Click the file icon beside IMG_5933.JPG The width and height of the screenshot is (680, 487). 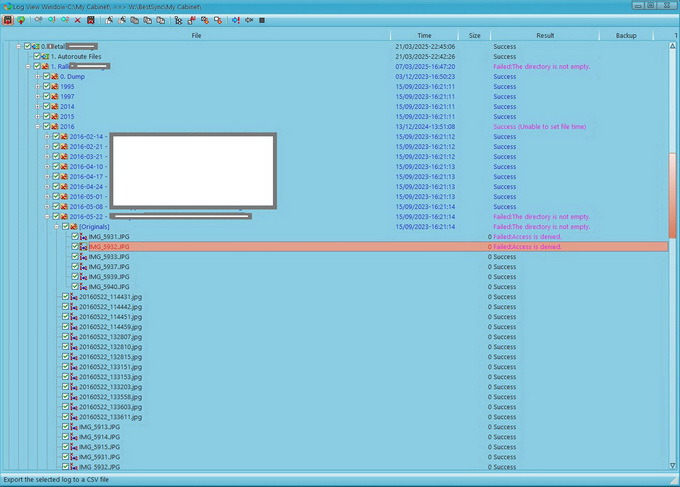point(83,257)
